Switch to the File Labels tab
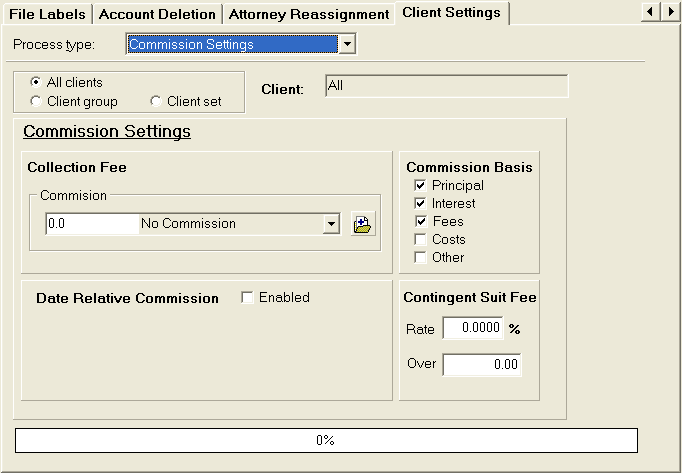The width and height of the screenshot is (682, 473). pyautogui.click(x=47, y=14)
